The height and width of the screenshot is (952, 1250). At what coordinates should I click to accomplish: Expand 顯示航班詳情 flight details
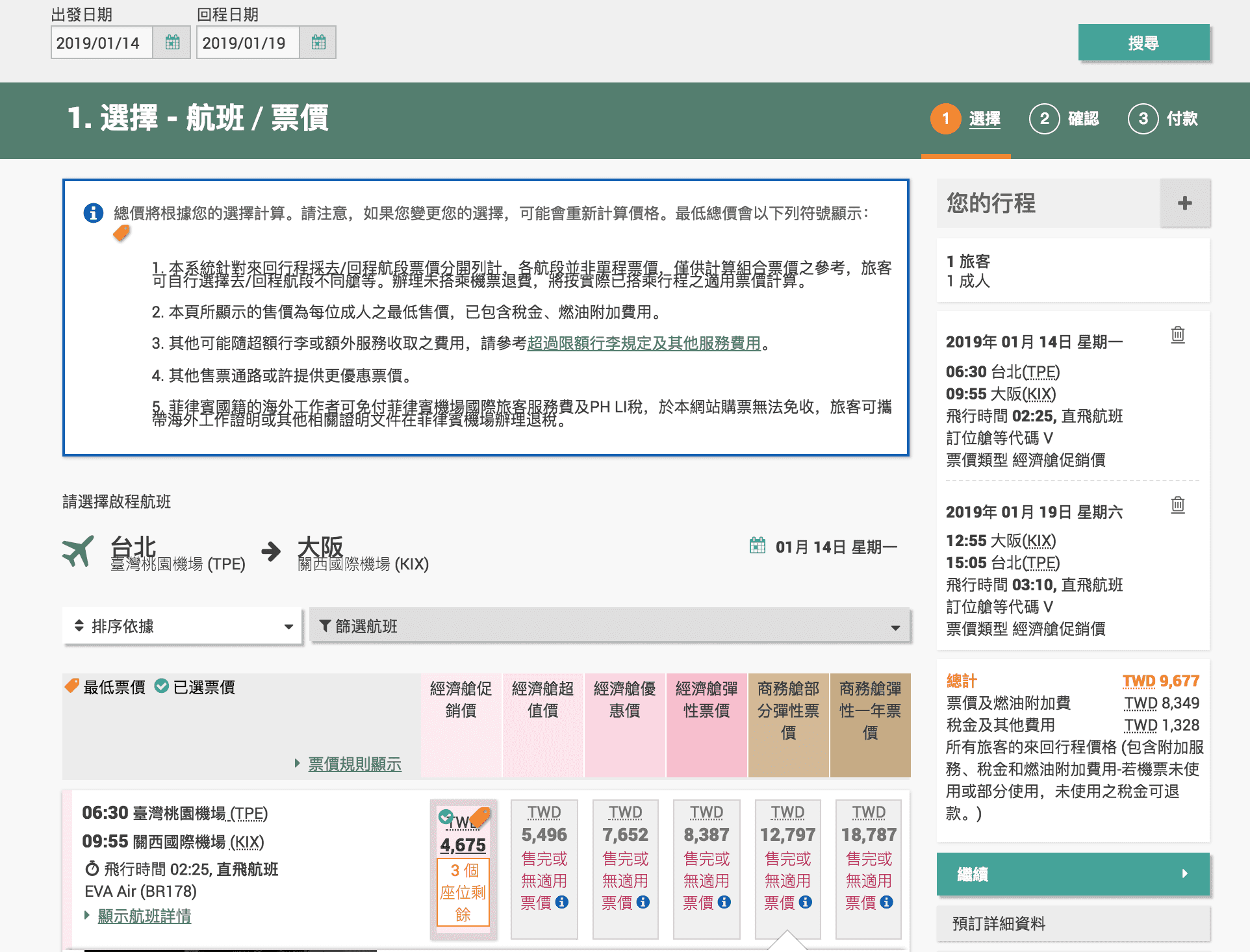[144, 916]
